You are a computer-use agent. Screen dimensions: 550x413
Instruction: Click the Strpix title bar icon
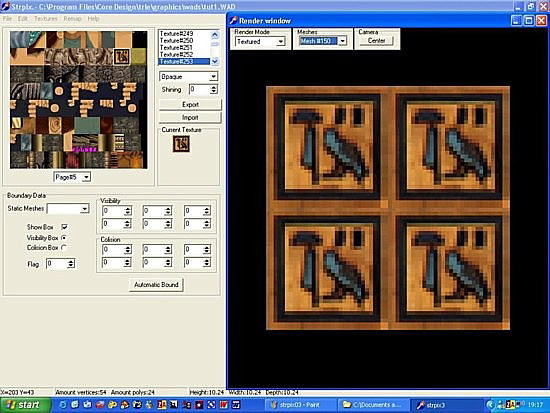(5, 6)
